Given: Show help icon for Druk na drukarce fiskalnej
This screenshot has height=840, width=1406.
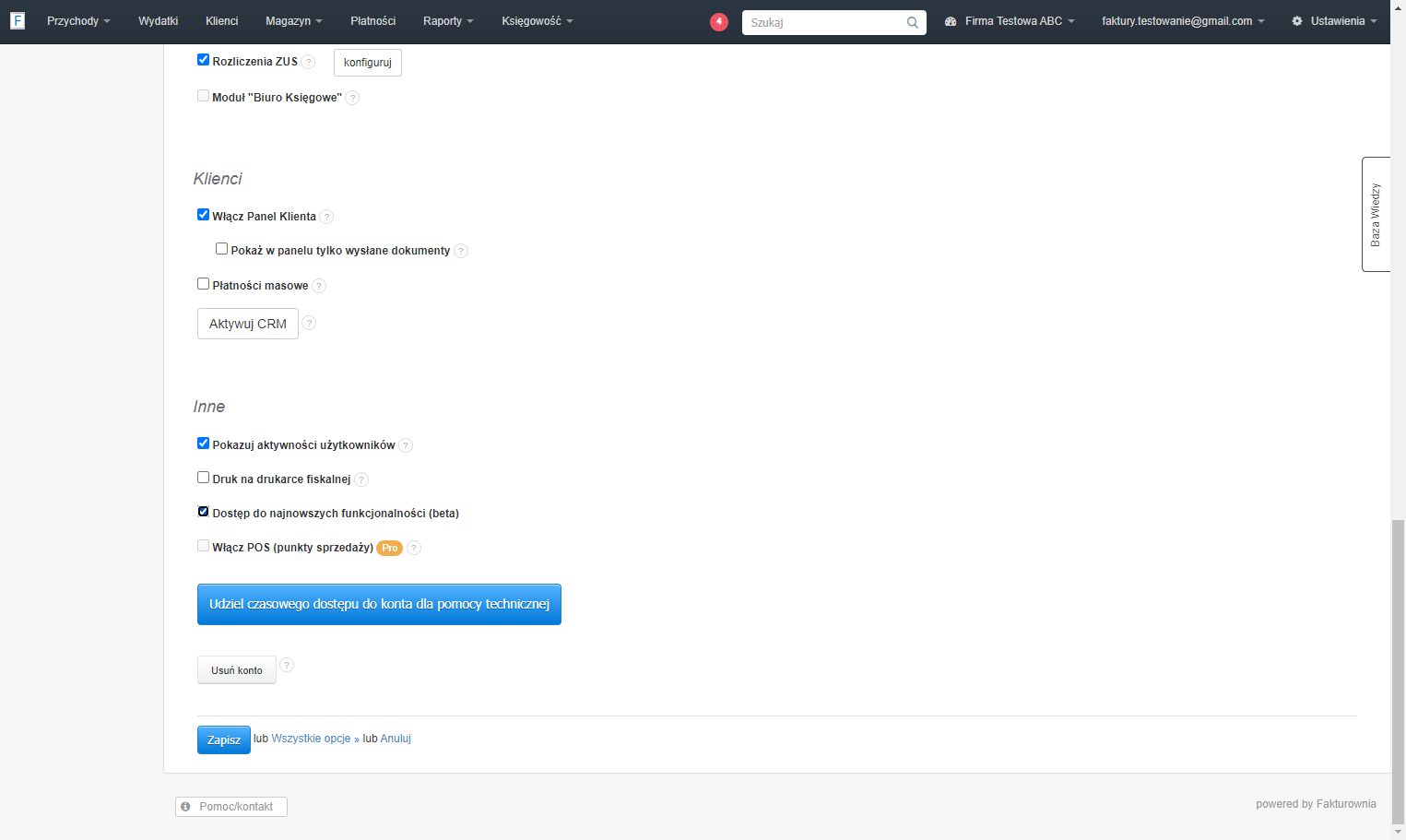Looking at the screenshot, I should 361,479.
